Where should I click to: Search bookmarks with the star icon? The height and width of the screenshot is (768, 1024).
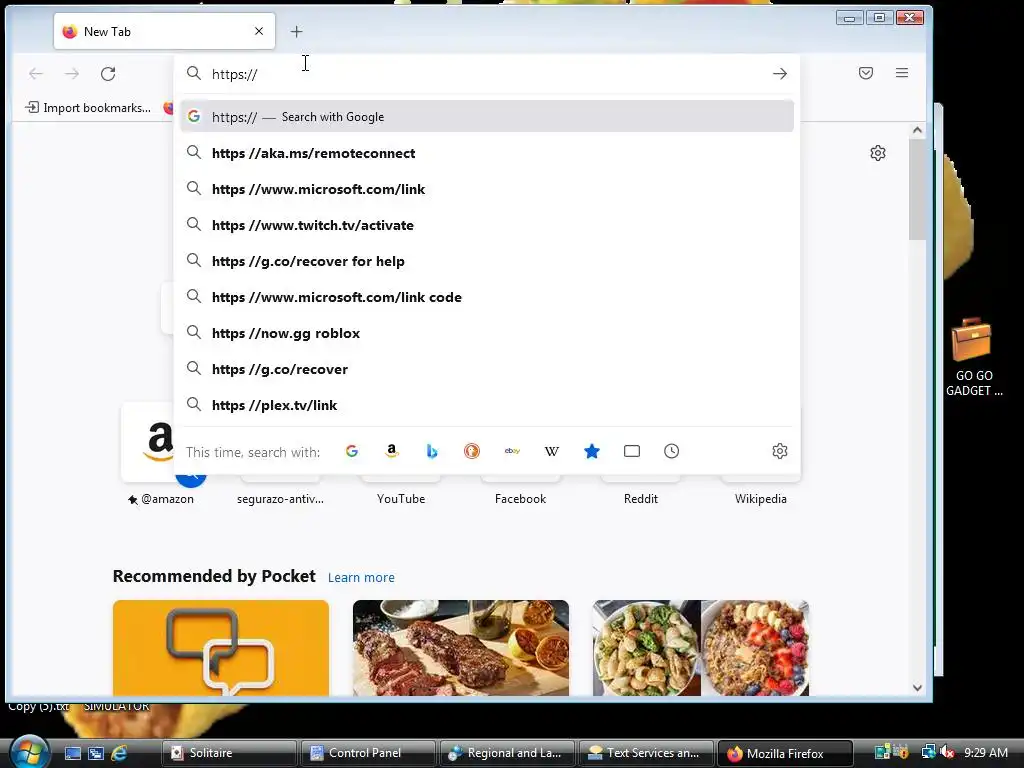[x=592, y=451]
